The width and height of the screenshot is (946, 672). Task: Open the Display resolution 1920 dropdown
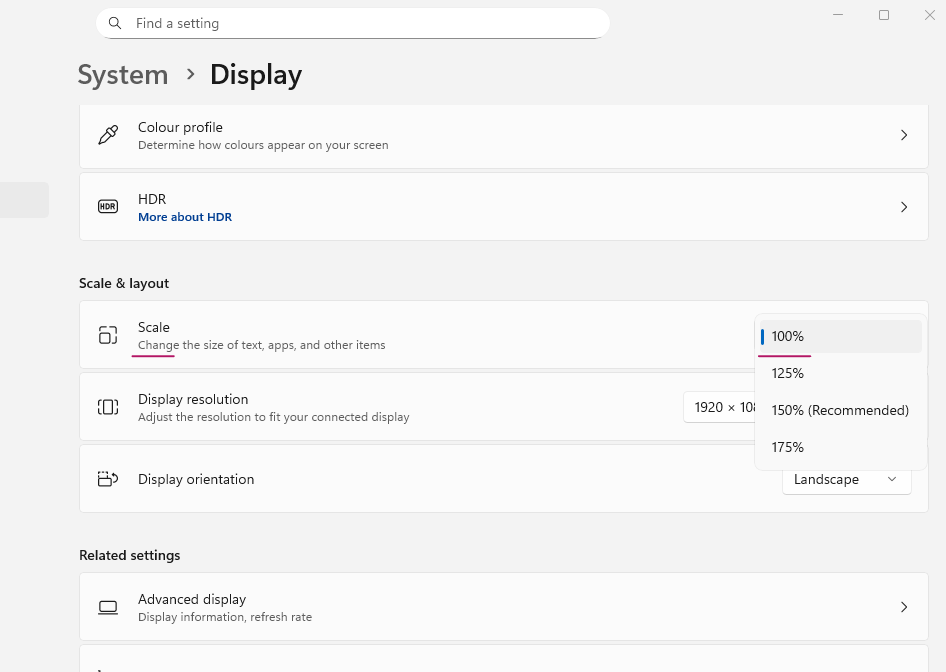[720, 407]
